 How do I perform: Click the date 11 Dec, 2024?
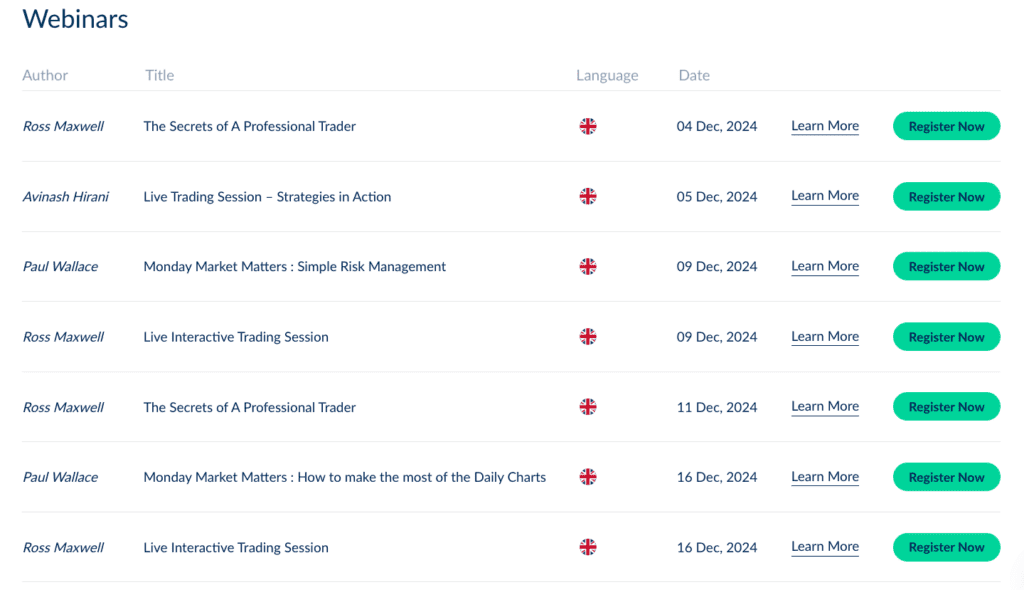click(x=717, y=407)
